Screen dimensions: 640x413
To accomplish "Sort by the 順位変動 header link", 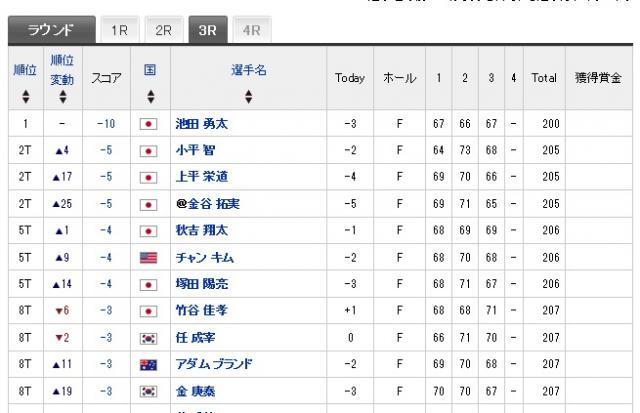I will coord(62,70).
